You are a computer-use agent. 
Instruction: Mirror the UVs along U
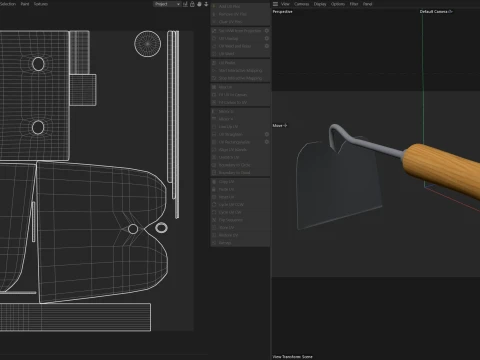click(x=240, y=111)
